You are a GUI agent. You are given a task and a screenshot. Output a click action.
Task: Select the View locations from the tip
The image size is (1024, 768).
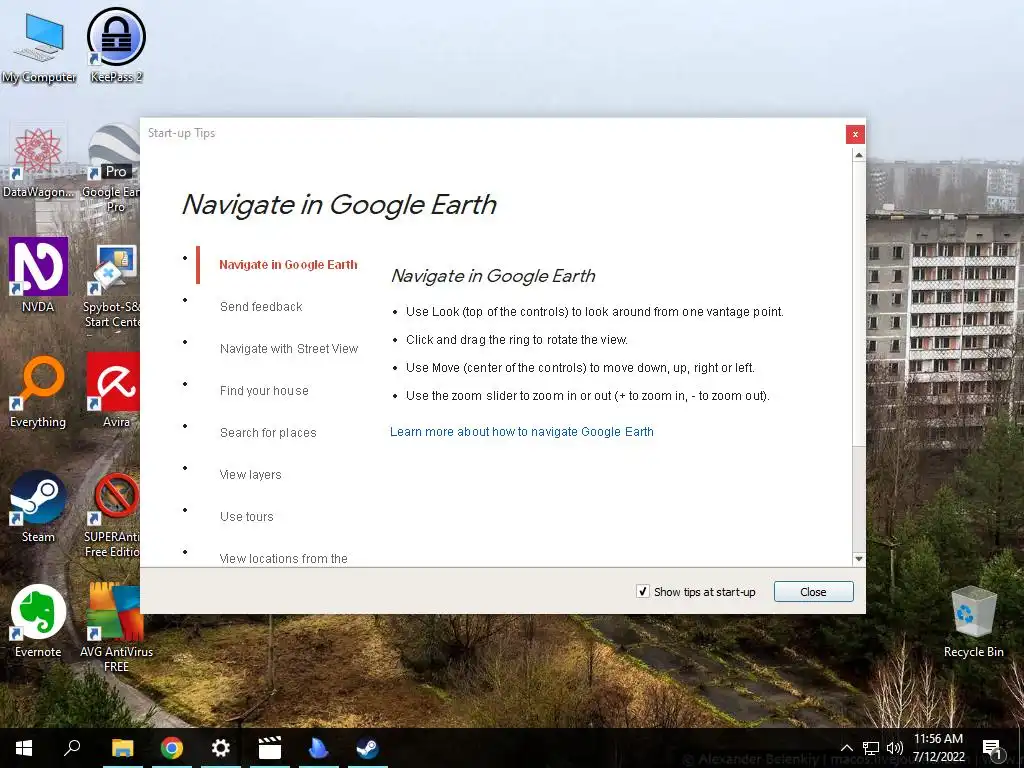(x=283, y=558)
